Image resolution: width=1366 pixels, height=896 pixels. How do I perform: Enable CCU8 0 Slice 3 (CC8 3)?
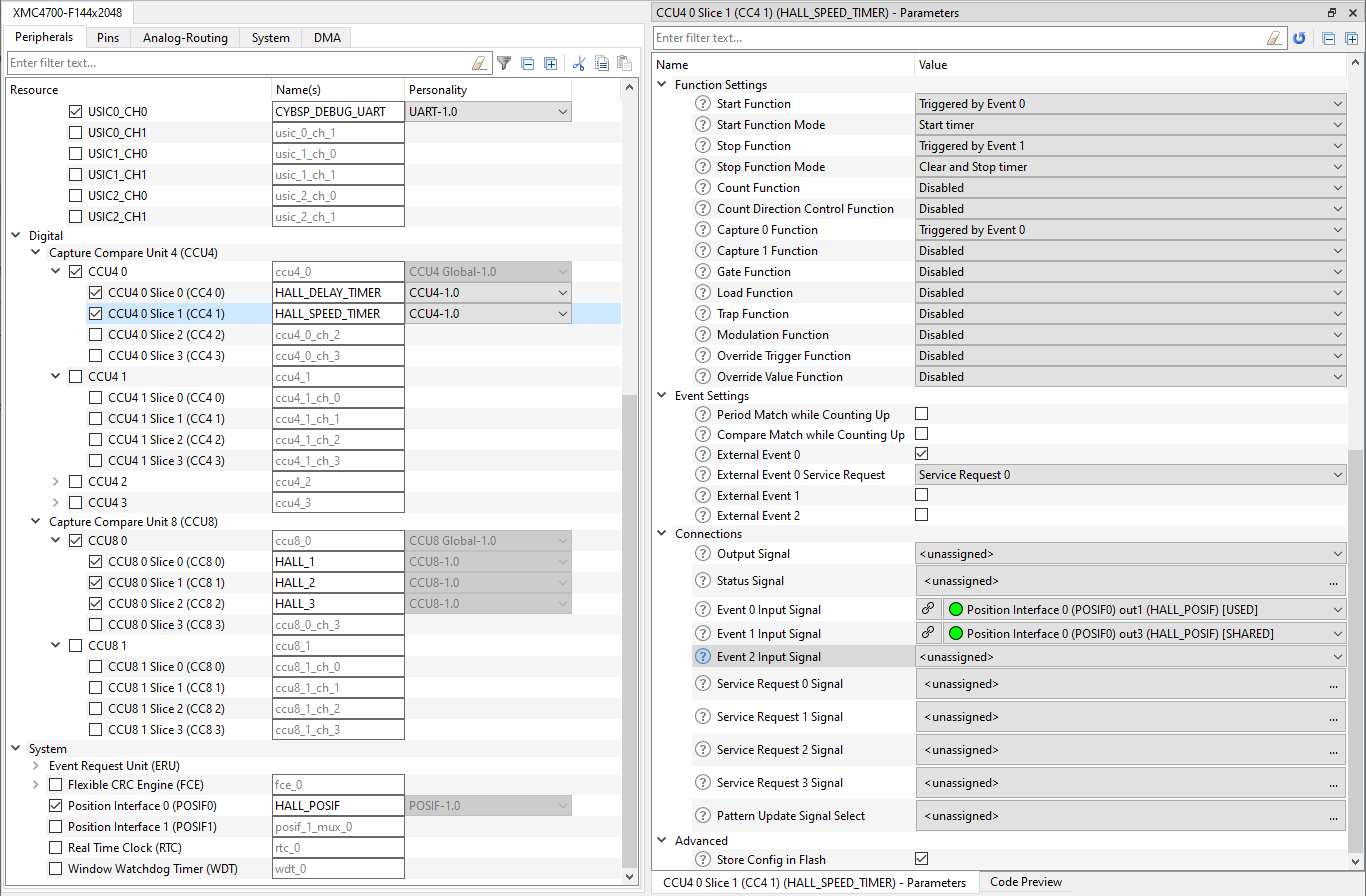(96, 625)
